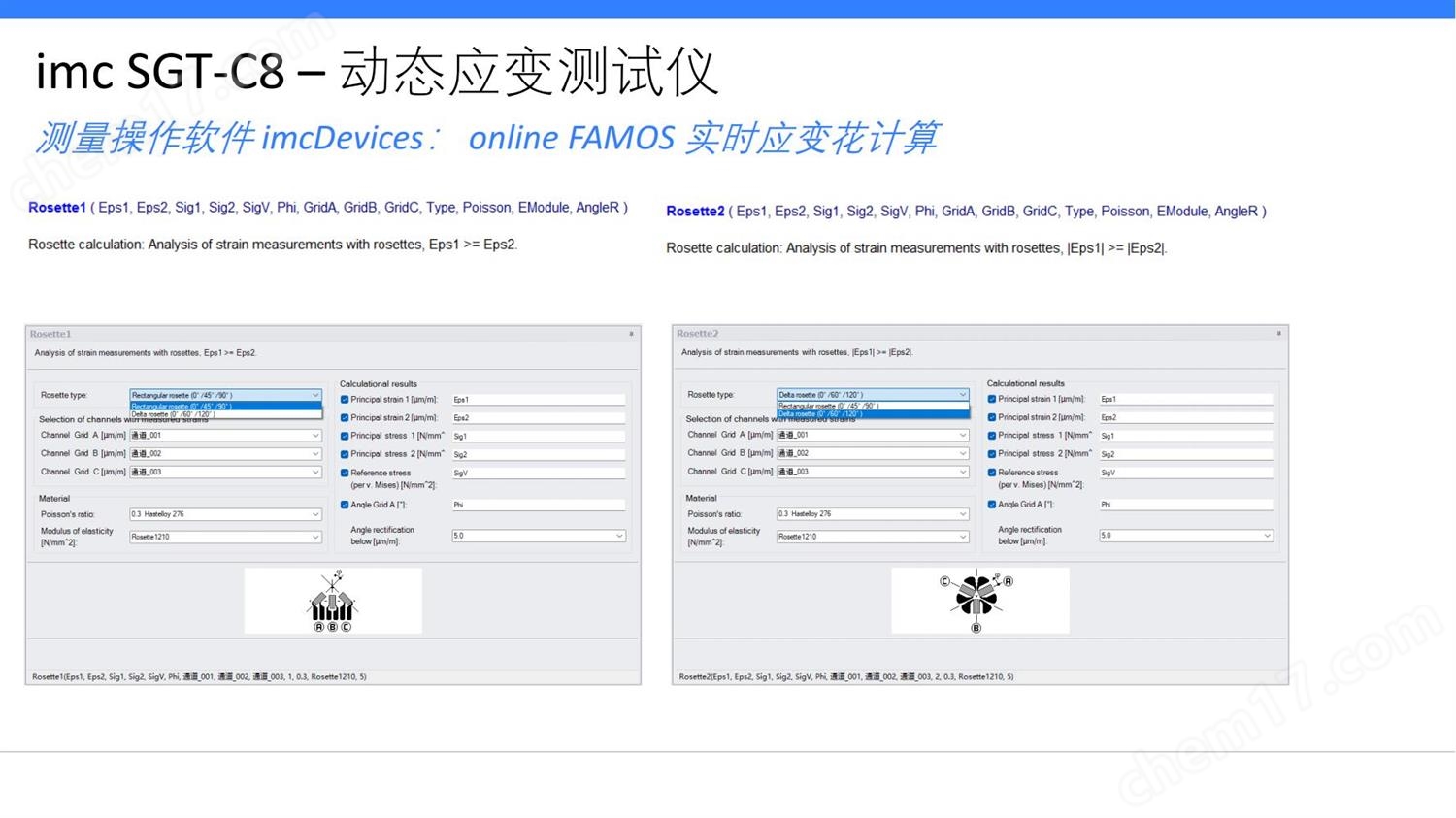The image size is (1456, 818).
Task: Open Angle rectification dropdown in Rosette2
Action: (x=1186, y=536)
